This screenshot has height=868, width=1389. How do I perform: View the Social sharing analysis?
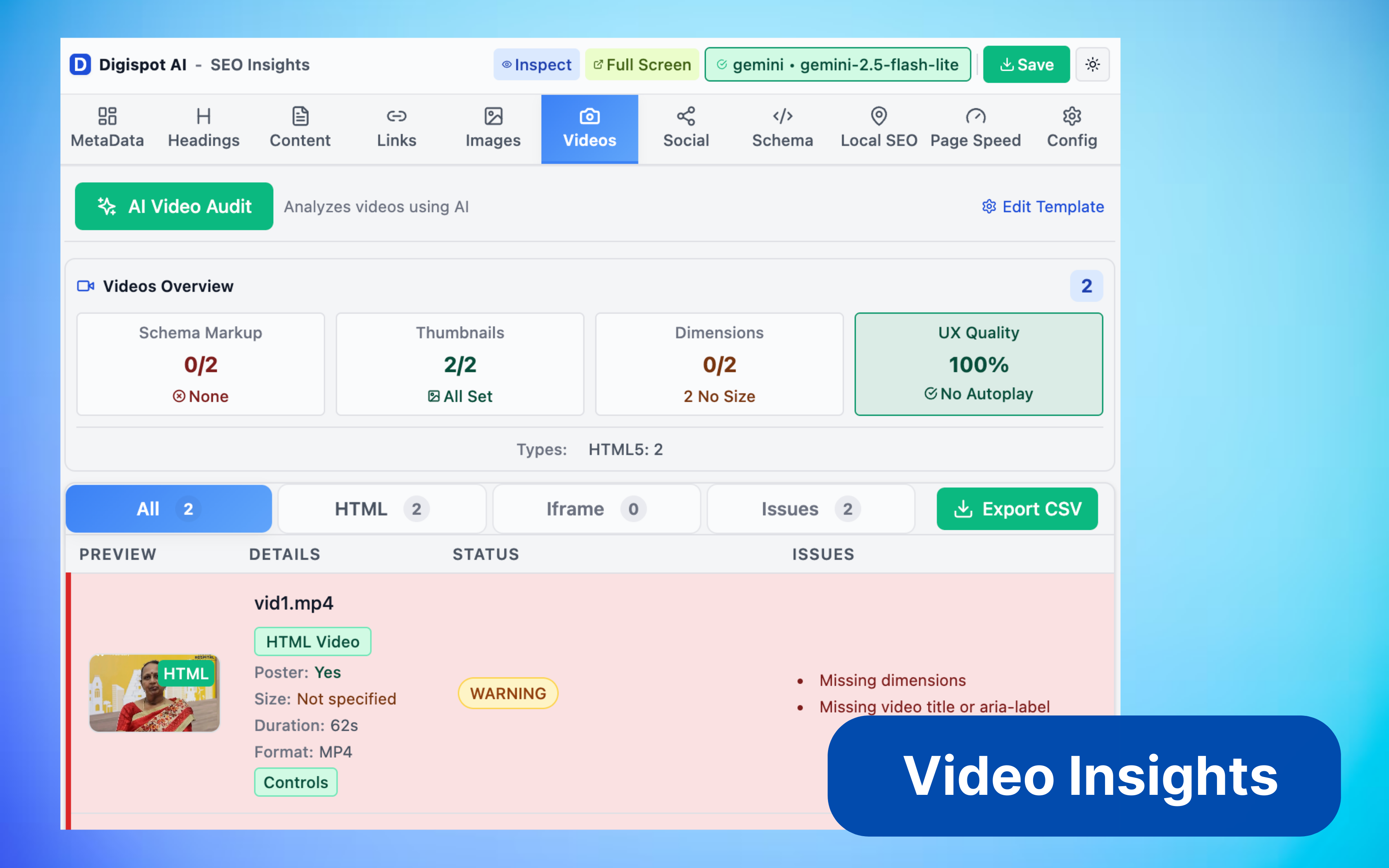click(x=686, y=128)
